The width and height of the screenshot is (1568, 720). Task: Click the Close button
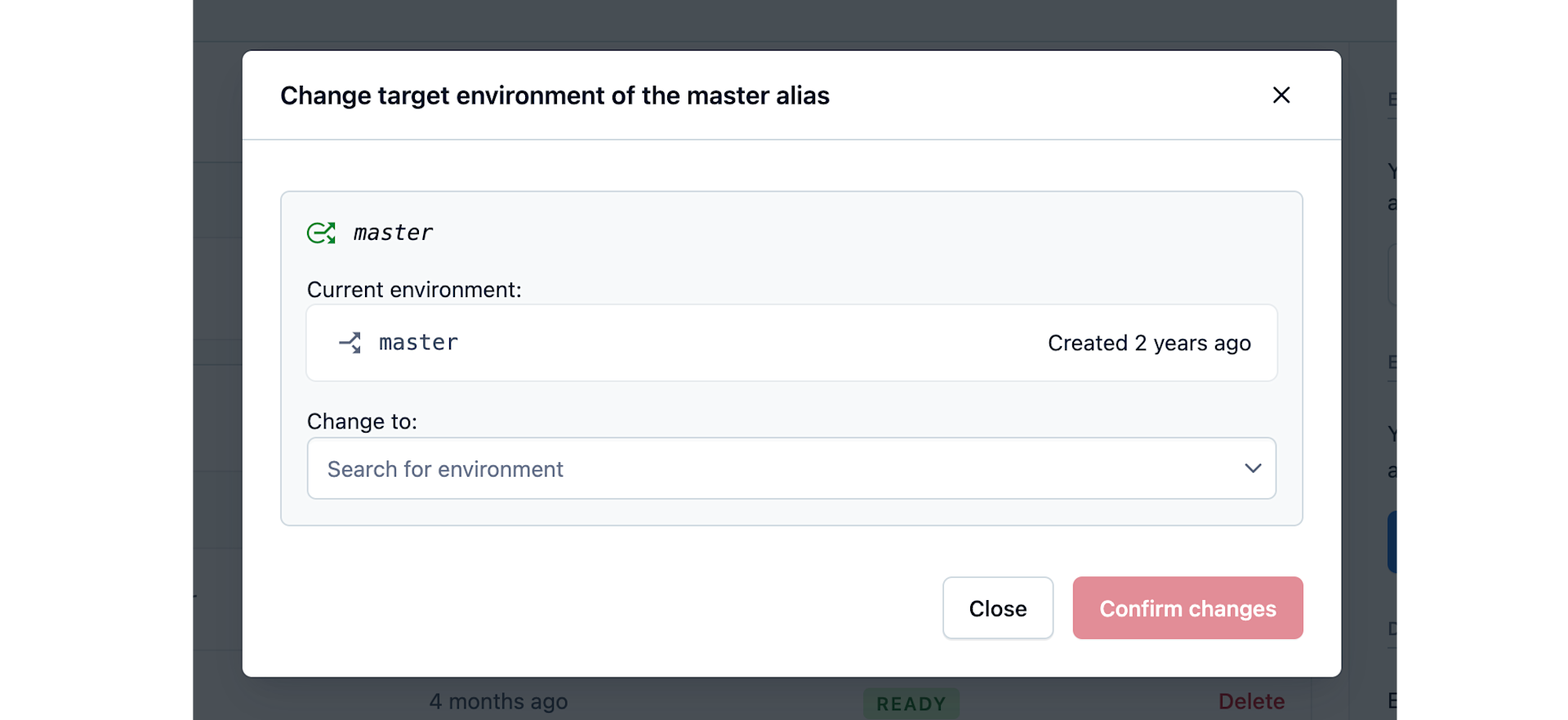pyautogui.click(x=997, y=608)
